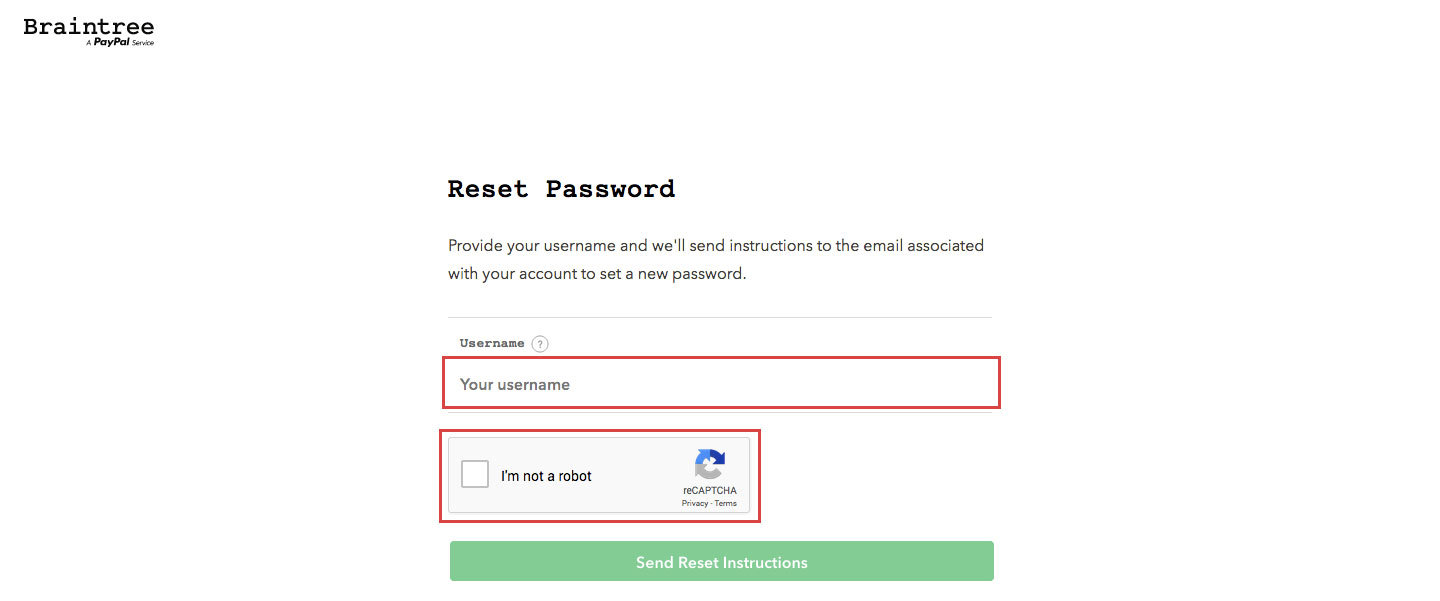
Task: Click the Braintree logo wordmark
Action: click(x=89, y=26)
